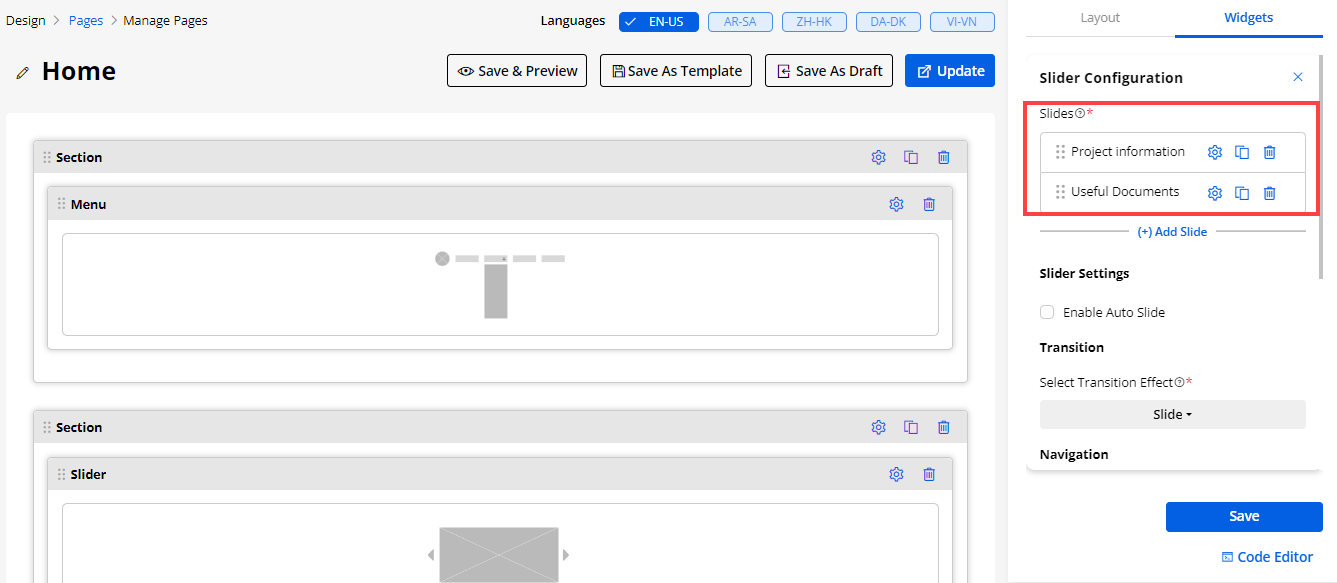1337x583 pixels.
Task: Open settings for Project information slide
Action: point(1215,152)
